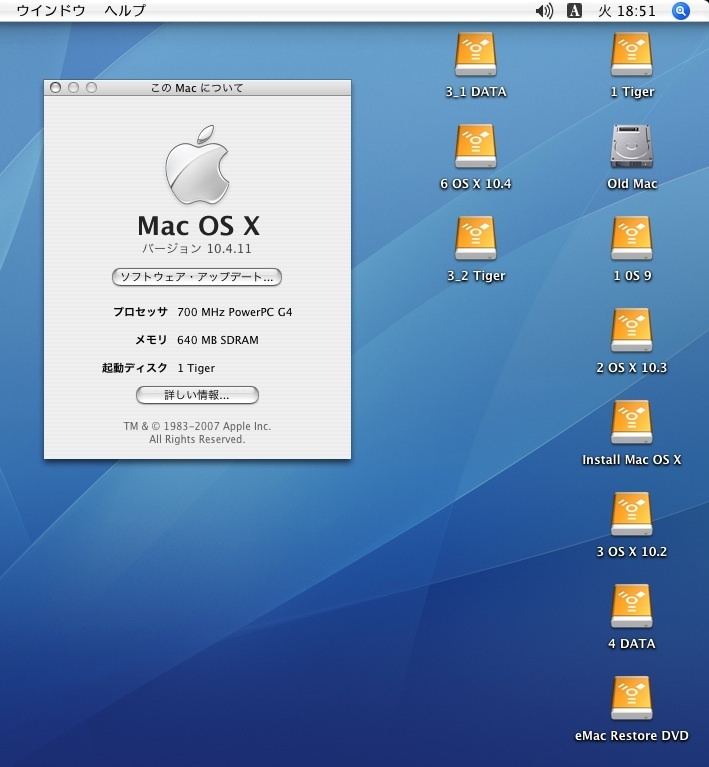The height and width of the screenshot is (767, 709).
Task: Open the input method menu
Action: coord(575,11)
